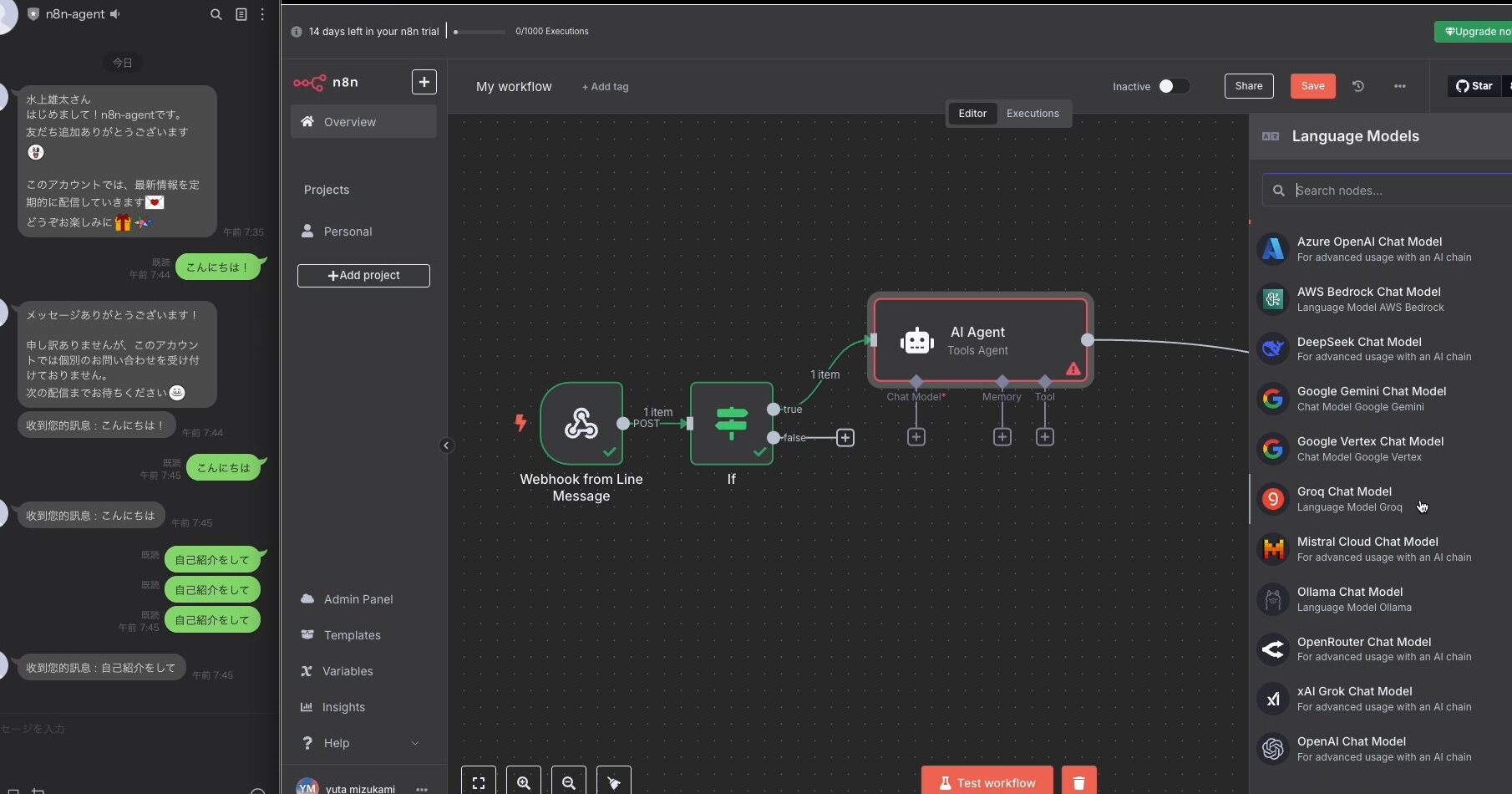Open Overview with home icon

tap(363, 122)
